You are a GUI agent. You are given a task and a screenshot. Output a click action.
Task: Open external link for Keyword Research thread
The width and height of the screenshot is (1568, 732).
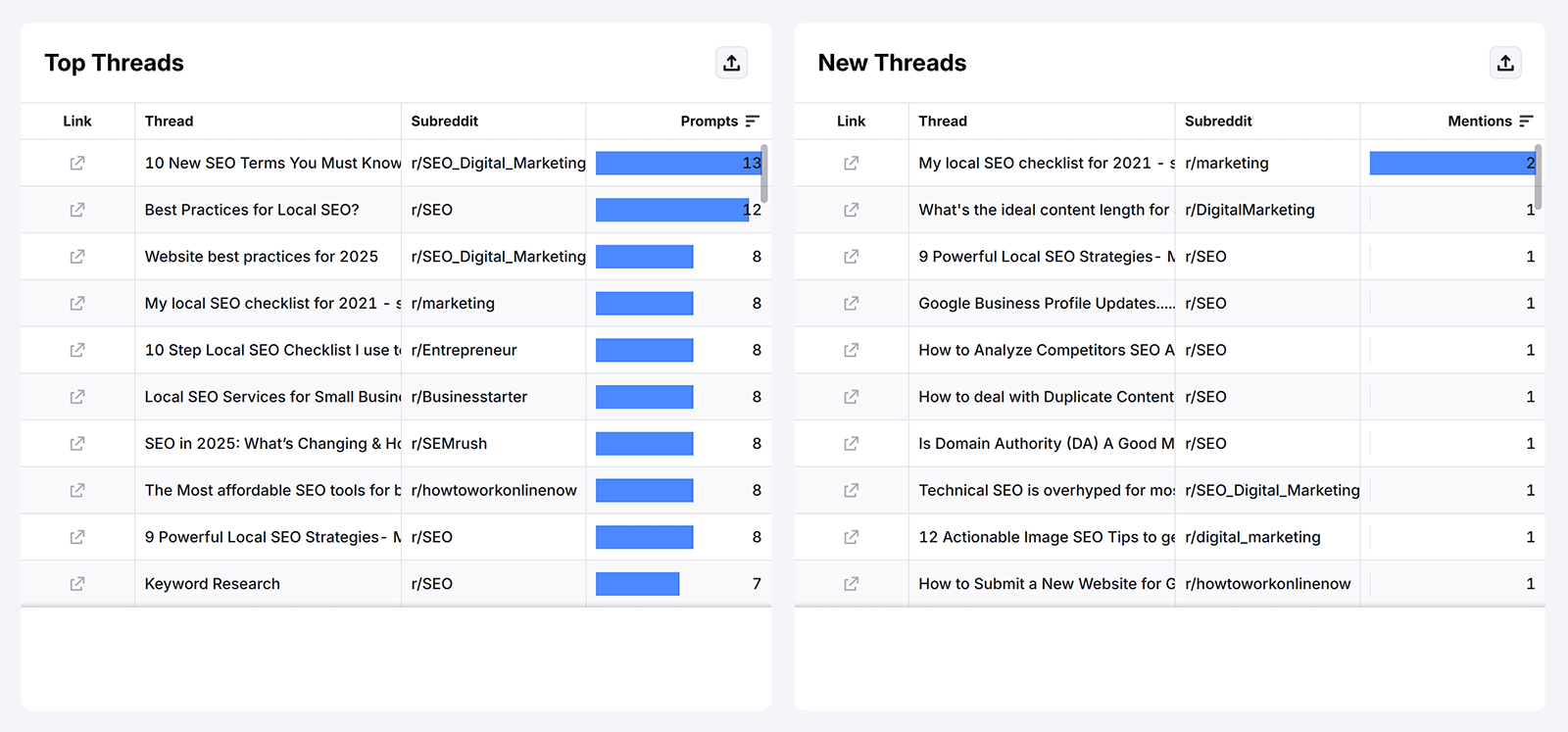[77, 584]
